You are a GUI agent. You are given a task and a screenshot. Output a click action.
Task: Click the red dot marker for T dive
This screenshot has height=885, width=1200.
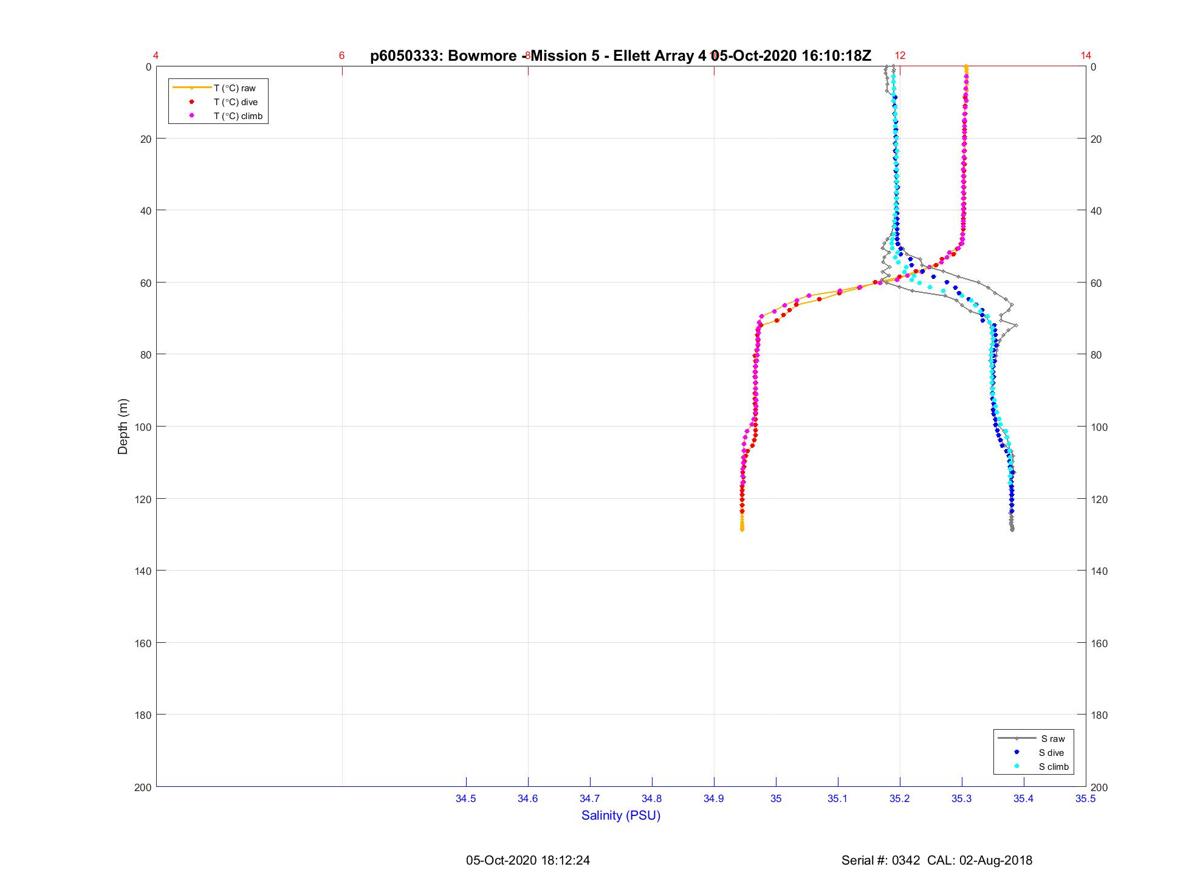[x=191, y=102]
